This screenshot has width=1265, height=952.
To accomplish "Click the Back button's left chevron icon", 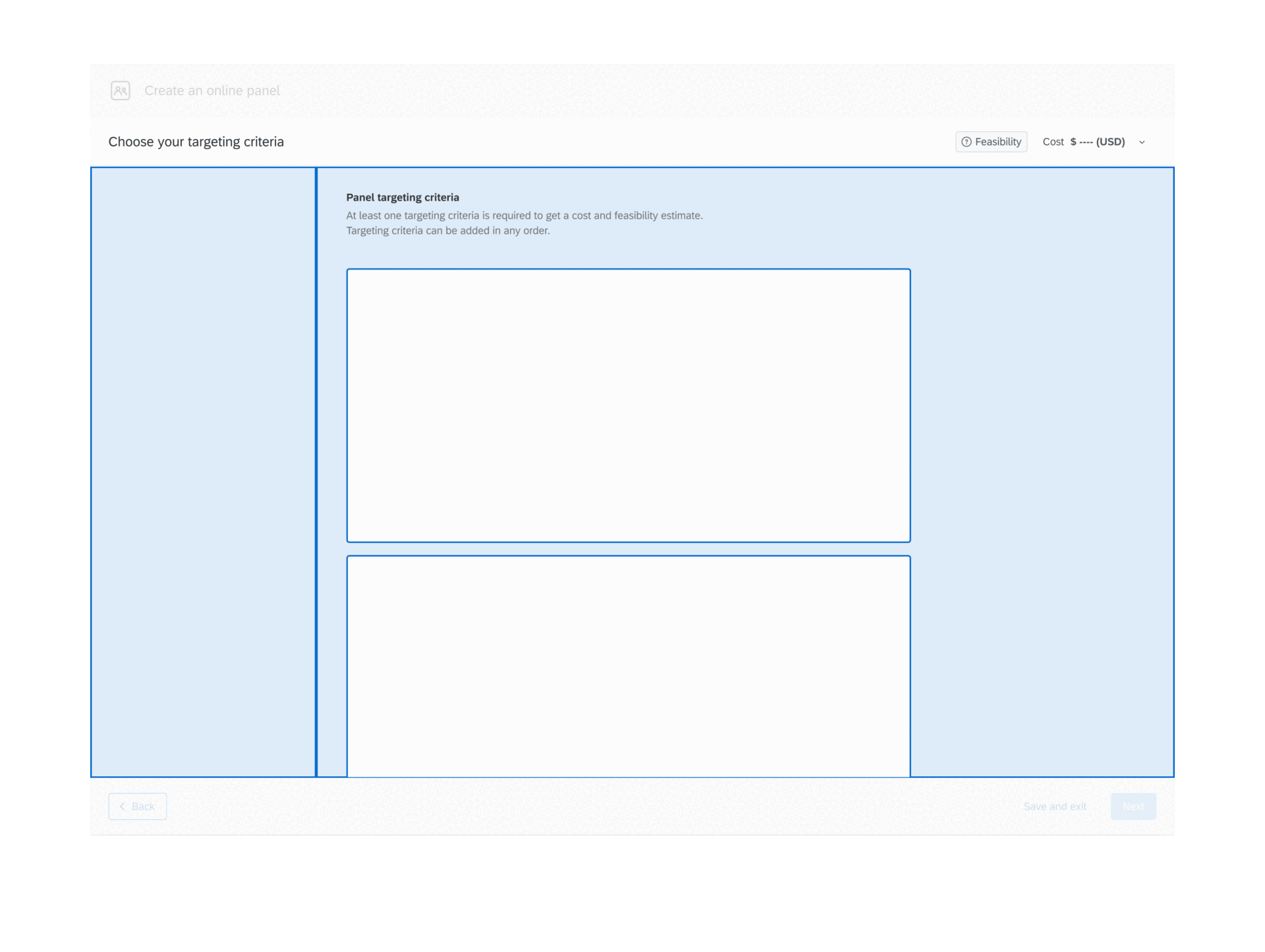I will 123,806.
